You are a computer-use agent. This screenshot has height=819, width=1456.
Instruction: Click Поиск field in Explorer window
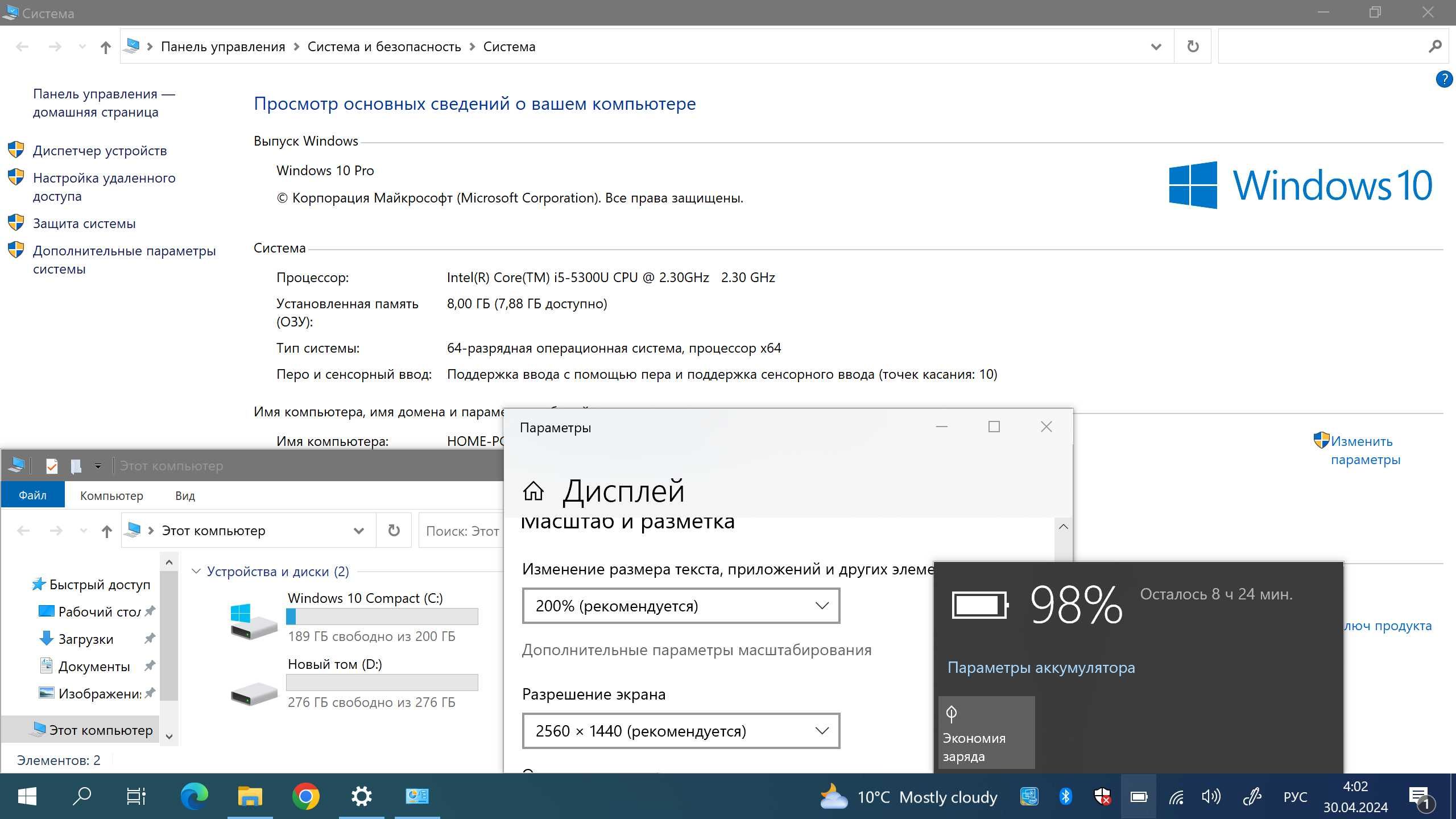tap(462, 531)
